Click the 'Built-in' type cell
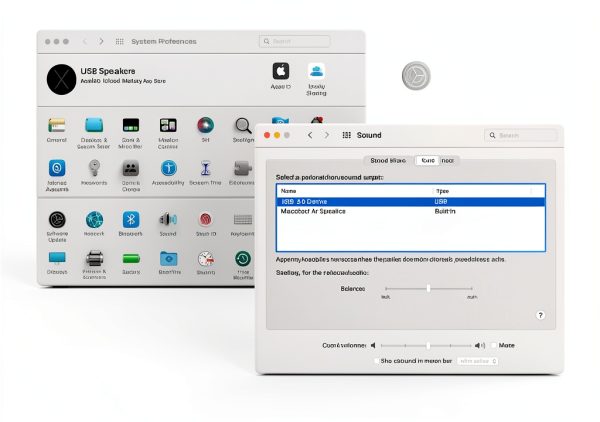 click(x=445, y=211)
